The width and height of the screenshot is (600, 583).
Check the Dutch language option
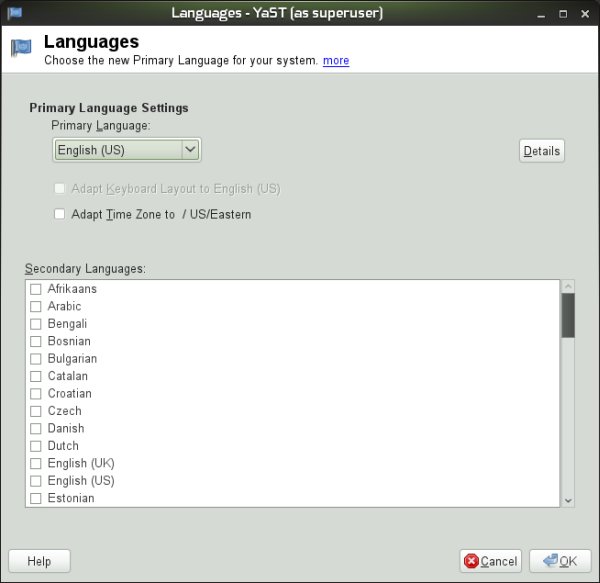pos(36,446)
